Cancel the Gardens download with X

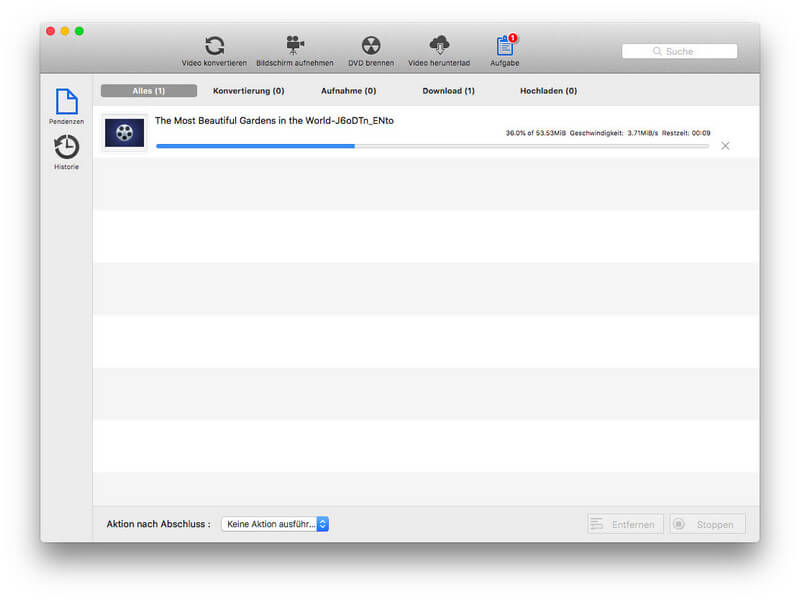click(x=725, y=146)
